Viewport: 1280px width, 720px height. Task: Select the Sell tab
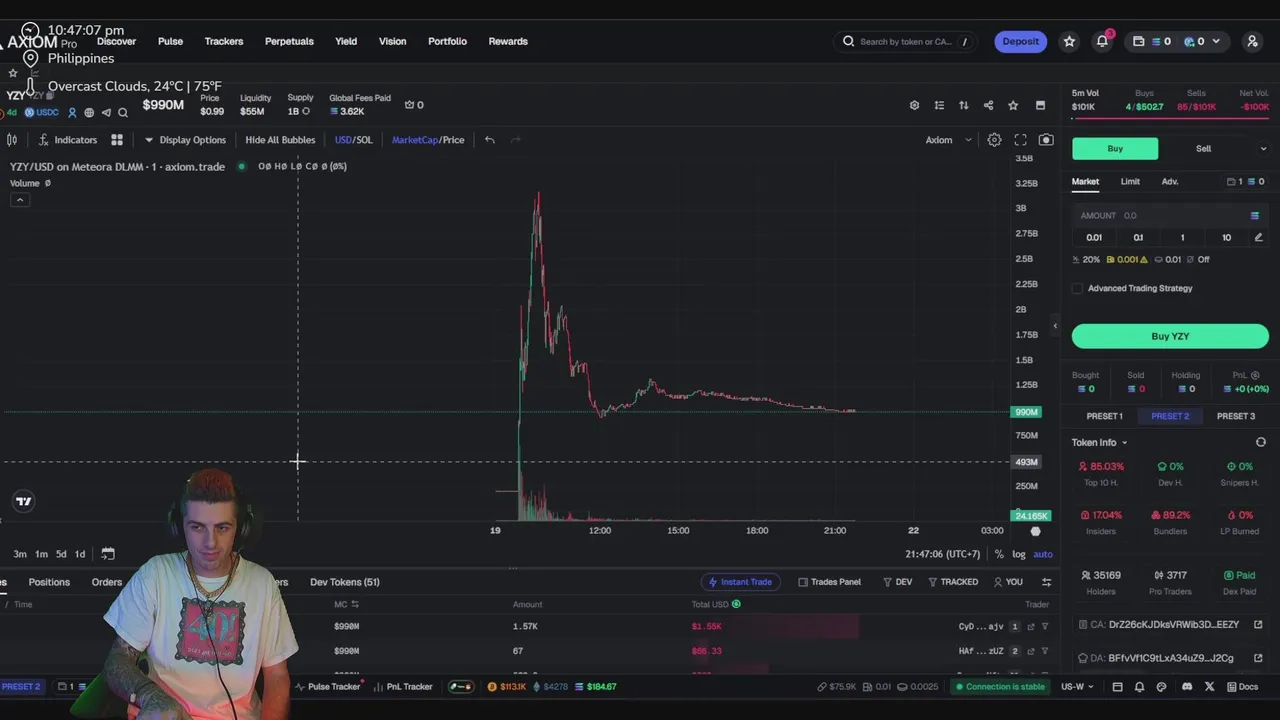1203,148
